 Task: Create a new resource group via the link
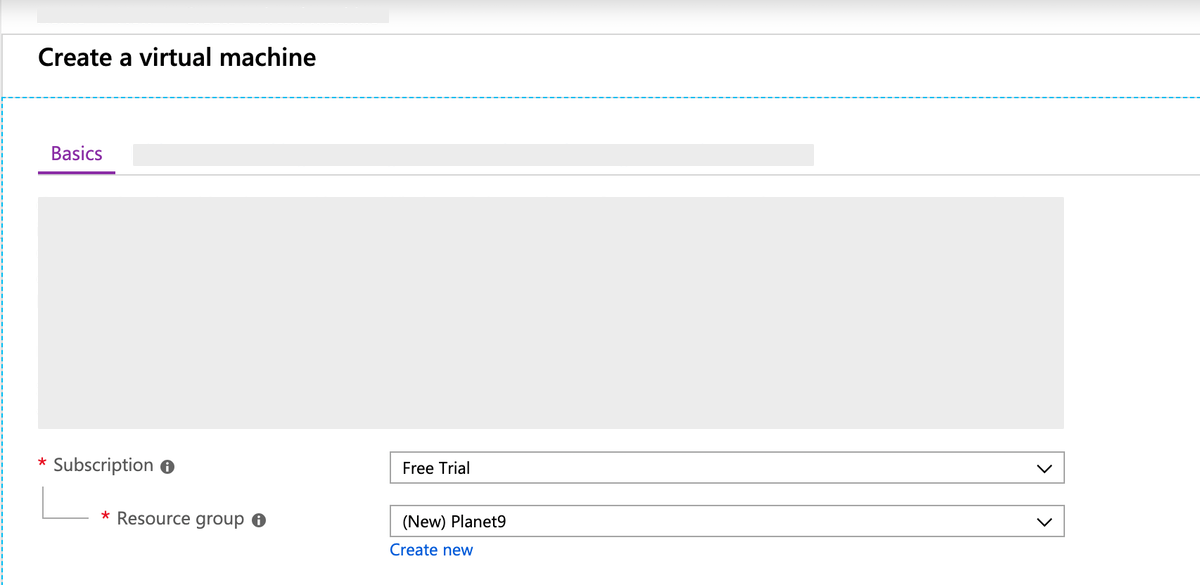pos(431,549)
